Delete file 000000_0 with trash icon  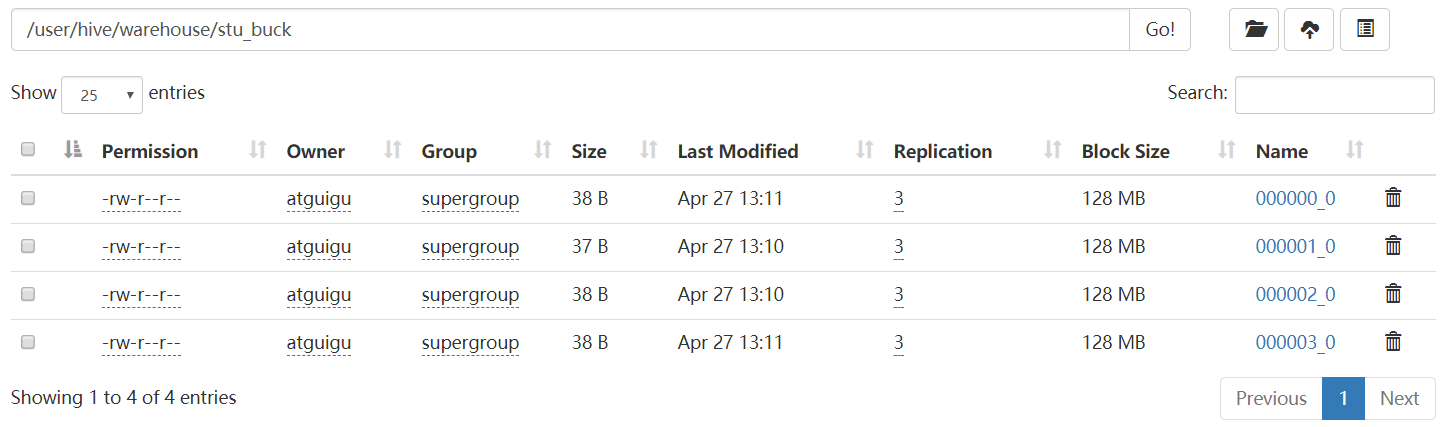pos(1392,198)
